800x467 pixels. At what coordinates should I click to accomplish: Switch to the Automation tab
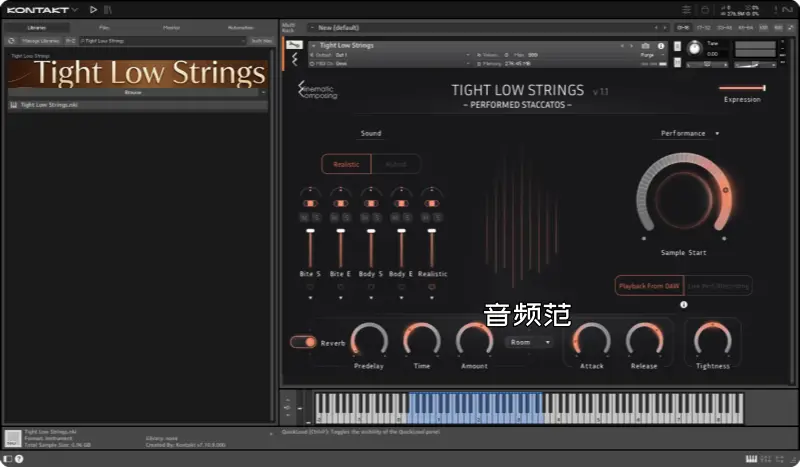[240, 27]
